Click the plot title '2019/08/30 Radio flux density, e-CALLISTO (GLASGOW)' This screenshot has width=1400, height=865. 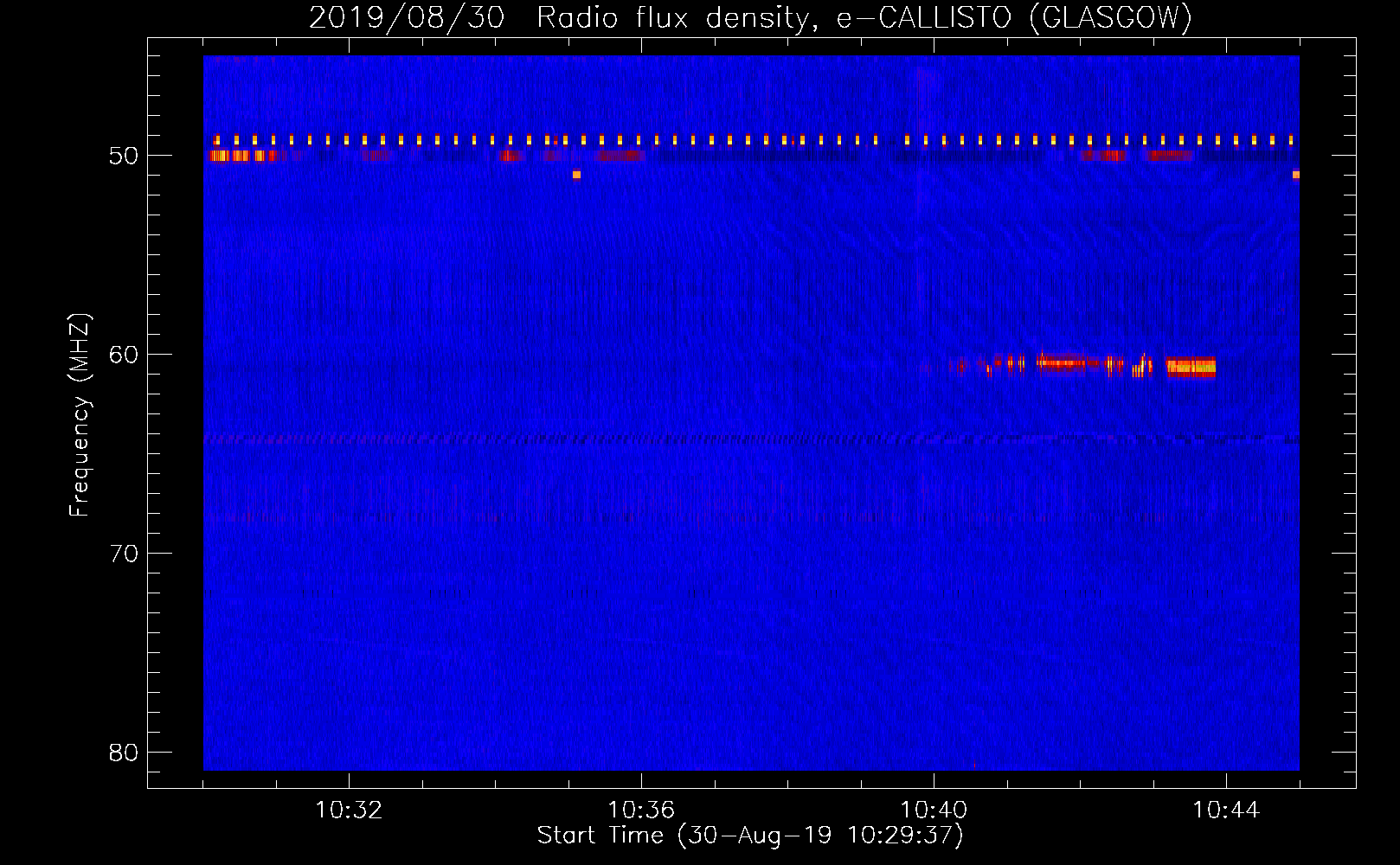[750, 17]
